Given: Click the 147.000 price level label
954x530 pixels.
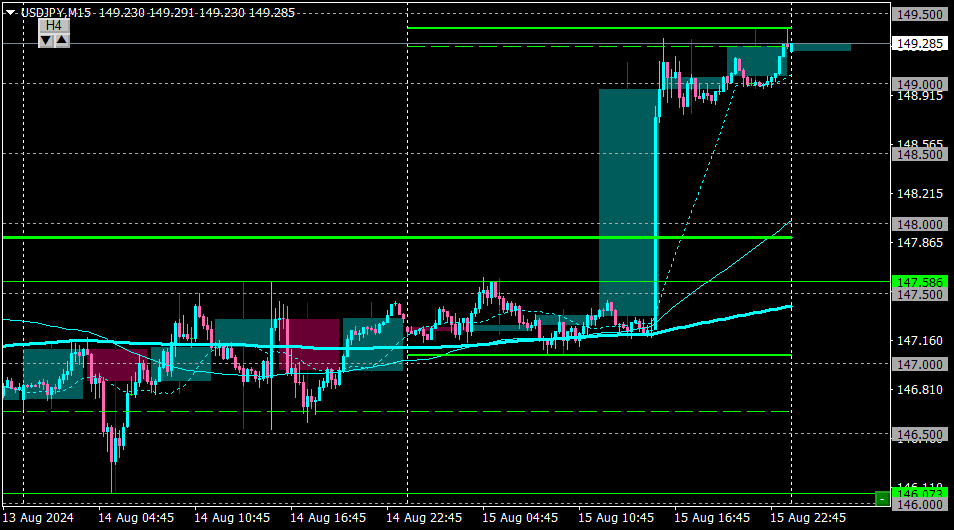Looking at the screenshot, I should coord(920,364).
